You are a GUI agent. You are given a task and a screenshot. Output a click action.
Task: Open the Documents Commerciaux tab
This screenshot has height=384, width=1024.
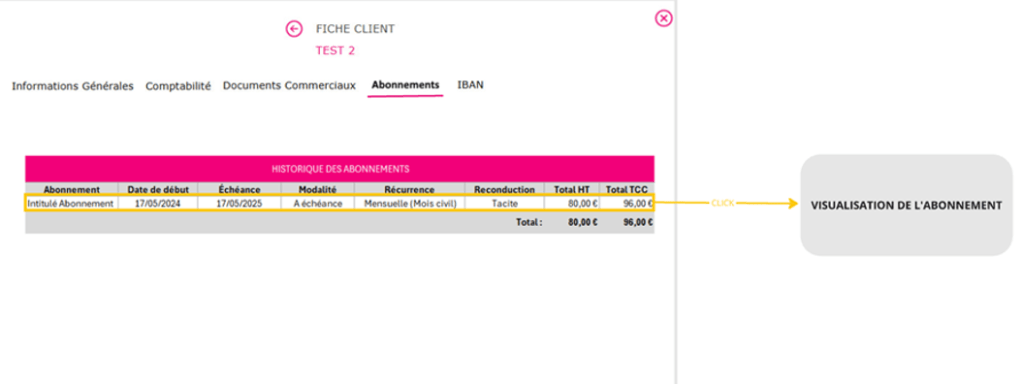289,86
